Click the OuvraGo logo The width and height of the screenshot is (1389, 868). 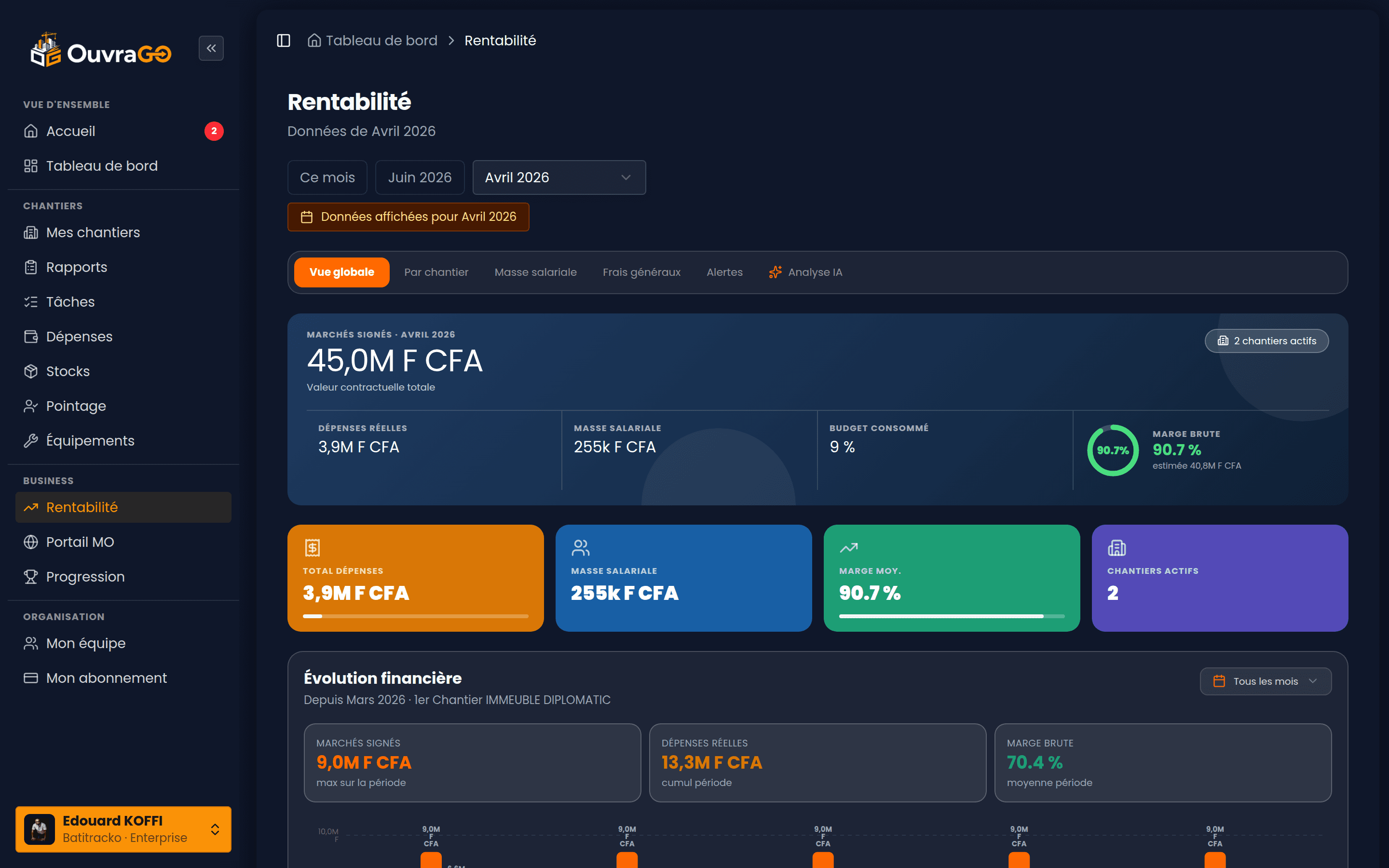coord(101,50)
